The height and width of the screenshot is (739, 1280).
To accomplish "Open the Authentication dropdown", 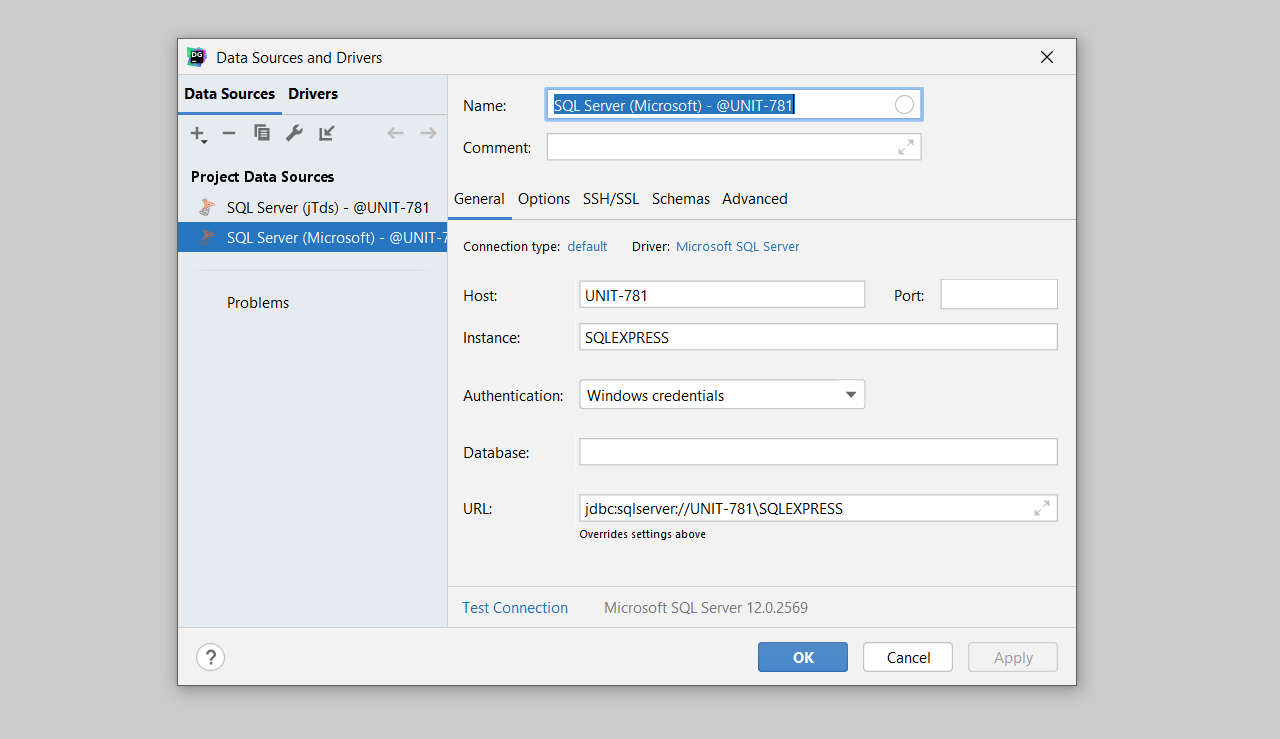I will pos(722,395).
